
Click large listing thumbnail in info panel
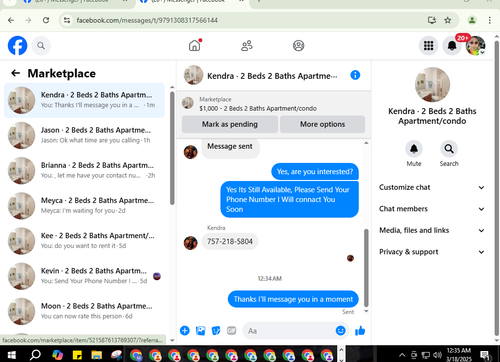pyautogui.click(x=432, y=85)
